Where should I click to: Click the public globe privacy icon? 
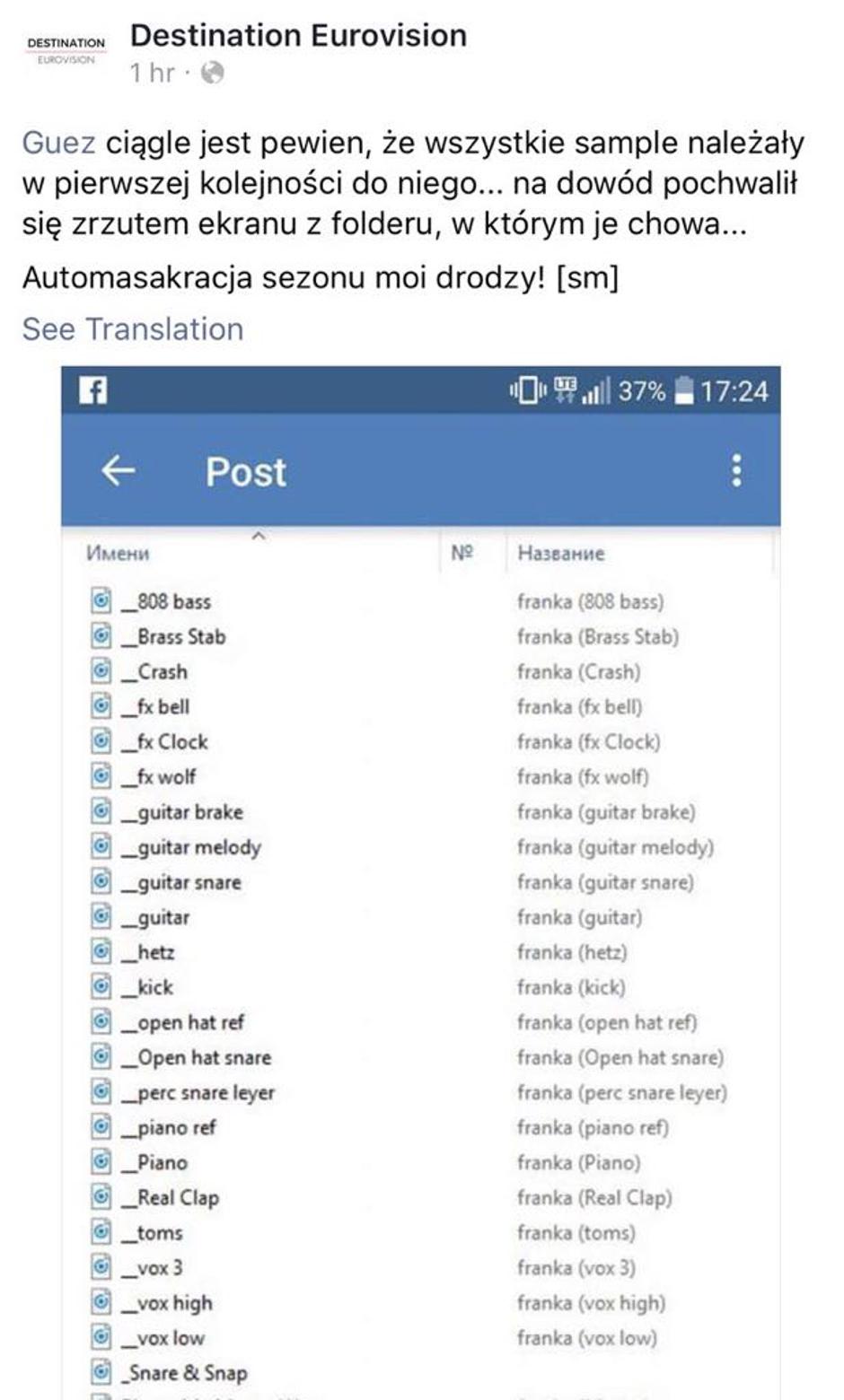[x=213, y=73]
